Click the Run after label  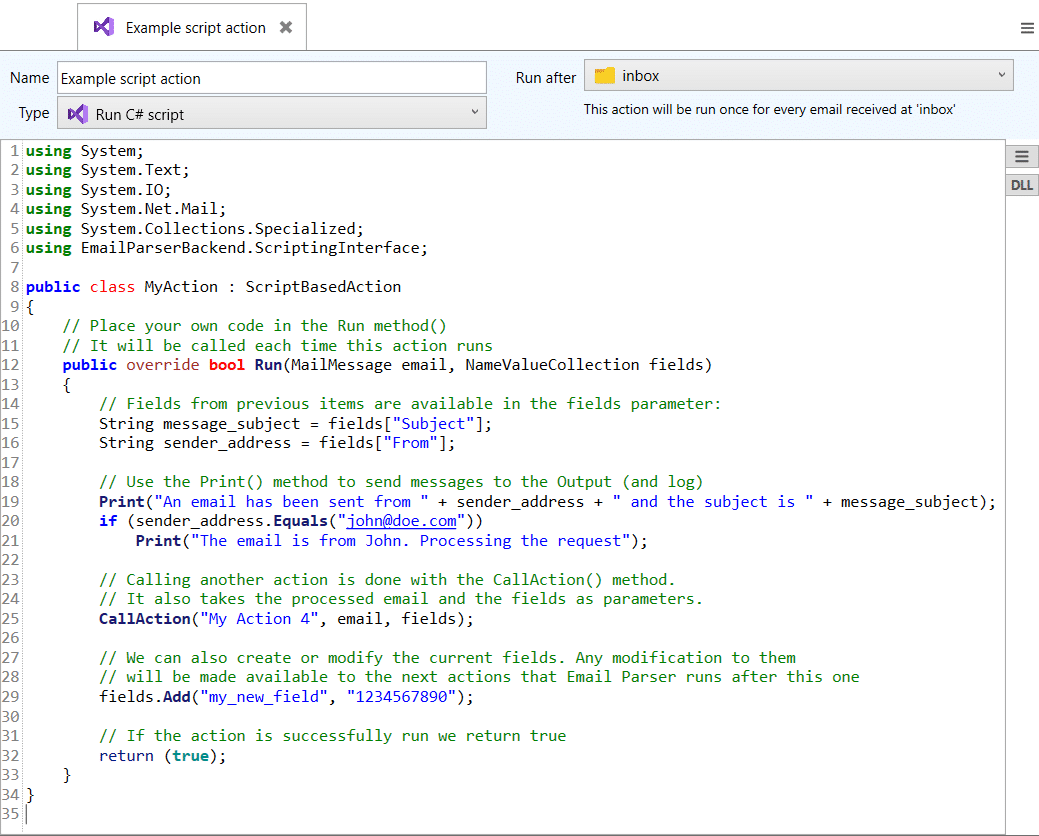coord(545,78)
